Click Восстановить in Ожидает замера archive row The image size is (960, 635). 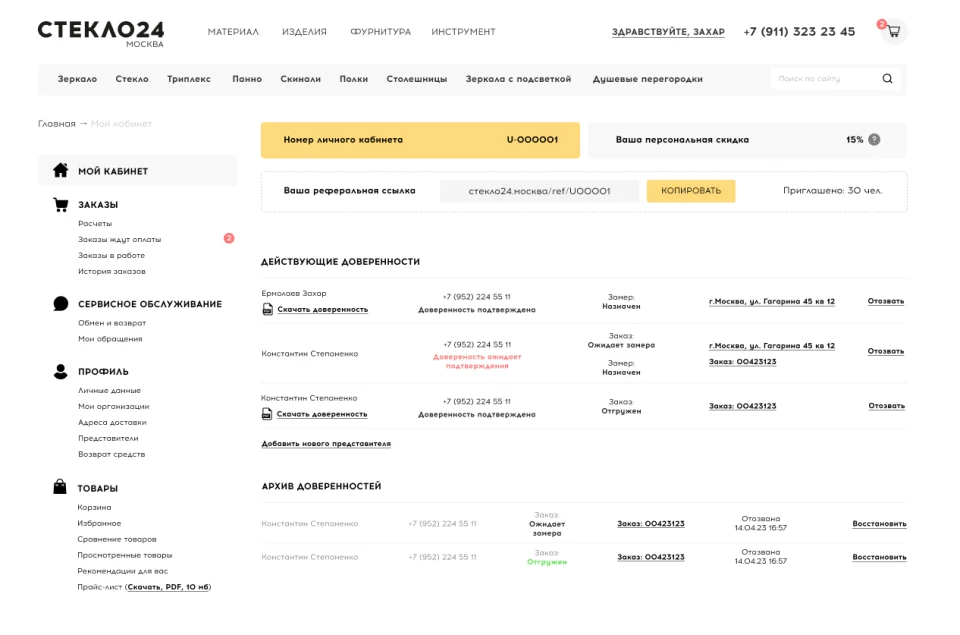point(879,524)
